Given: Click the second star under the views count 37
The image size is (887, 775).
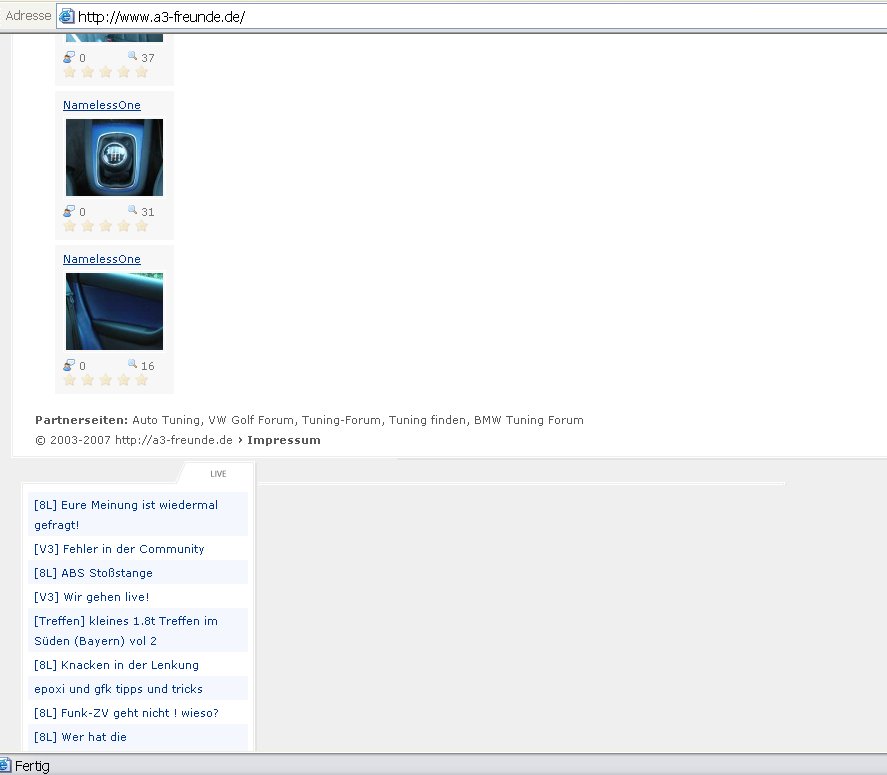Looking at the screenshot, I should 88,72.
